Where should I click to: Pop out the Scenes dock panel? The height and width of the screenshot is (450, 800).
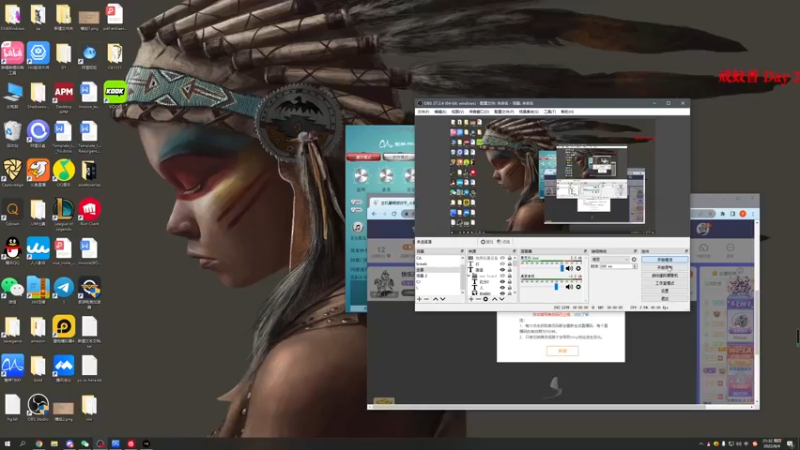(462, 251)
